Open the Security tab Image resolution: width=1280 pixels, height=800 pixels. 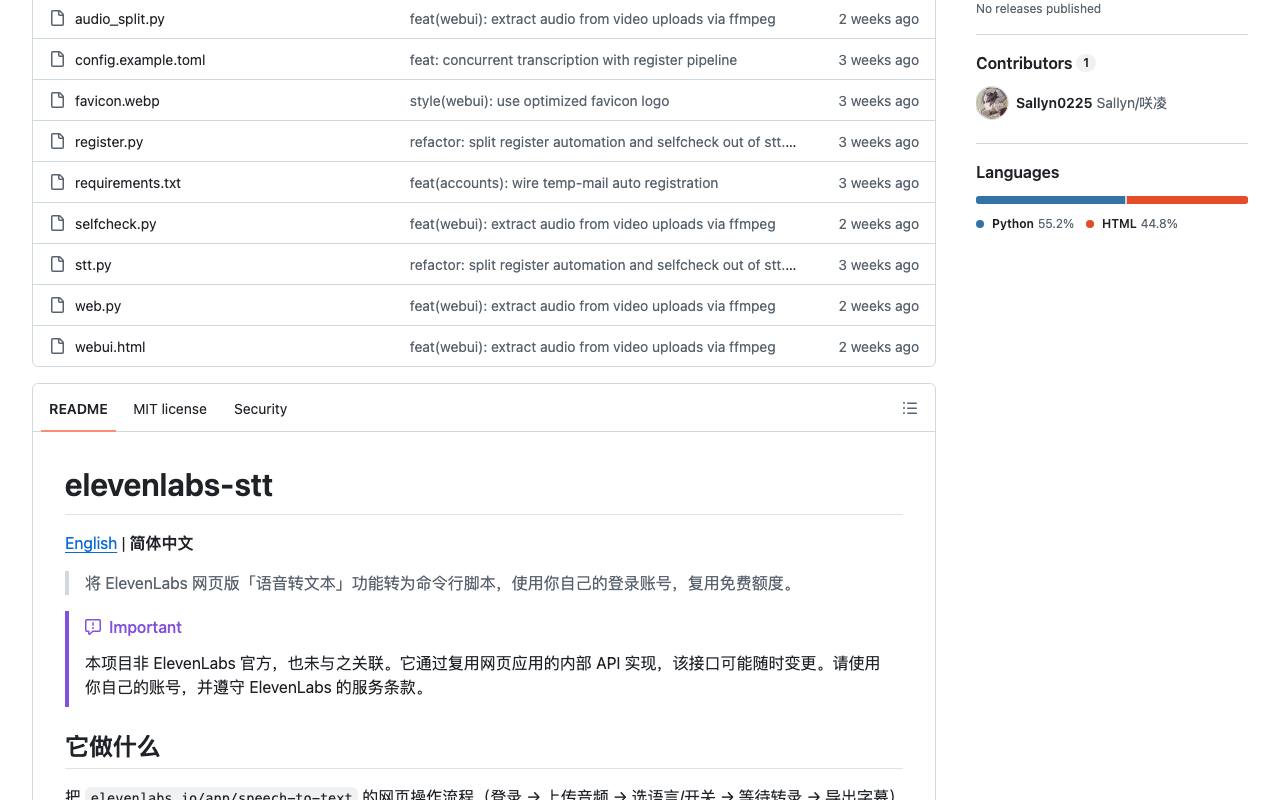(260, 409)
